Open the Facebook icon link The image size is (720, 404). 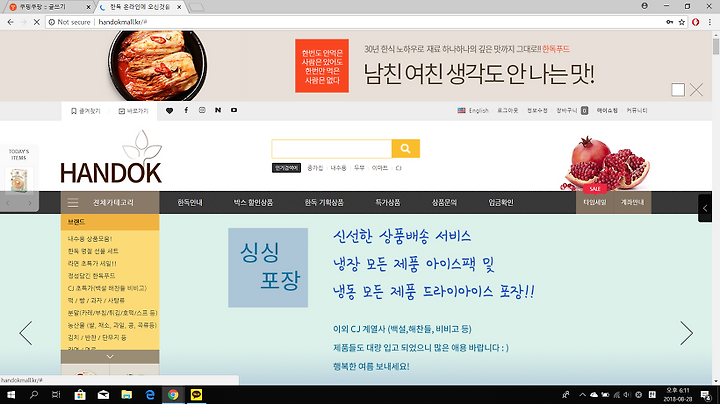186,110
